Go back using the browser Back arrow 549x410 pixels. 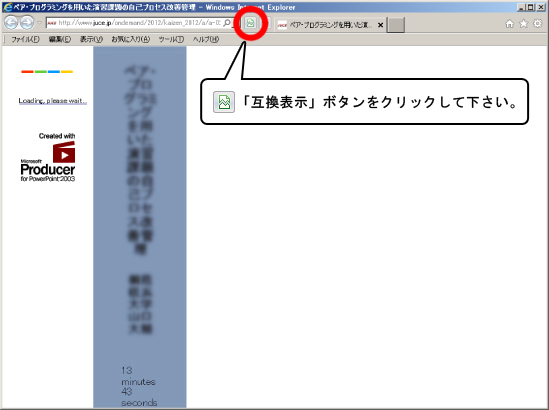tap(11, 23)
